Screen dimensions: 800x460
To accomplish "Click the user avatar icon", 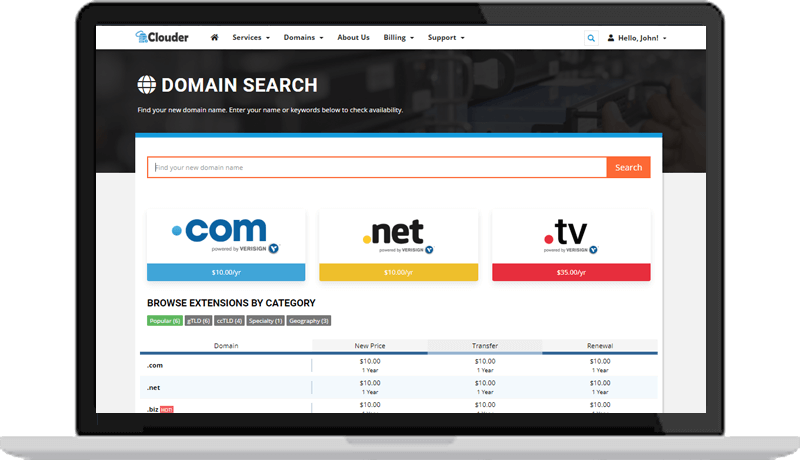I will (611, 38).
